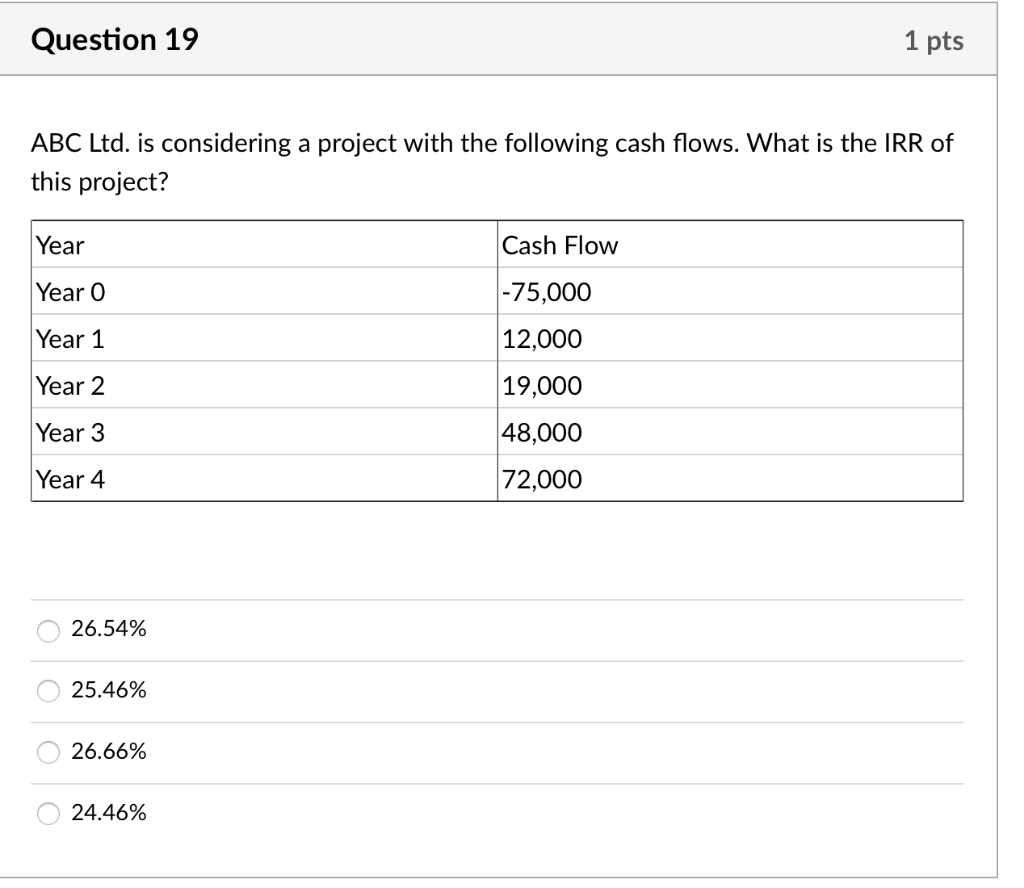1024x888 pixels.
Task: Click the 26.54% label text
Action: click(x=109, y=628)
